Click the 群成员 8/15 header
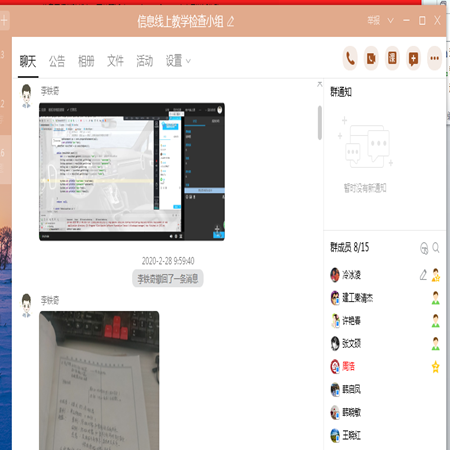The height and width of the screenshot is (450, 450). tap(350, 247)
